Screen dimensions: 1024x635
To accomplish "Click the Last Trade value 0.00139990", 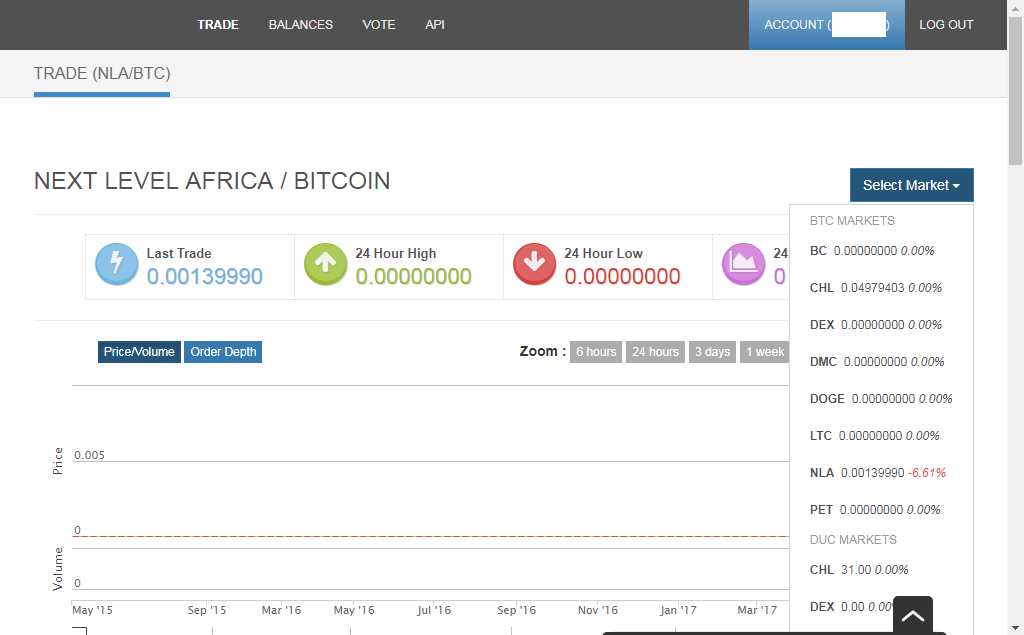I will tap(204, 276).
